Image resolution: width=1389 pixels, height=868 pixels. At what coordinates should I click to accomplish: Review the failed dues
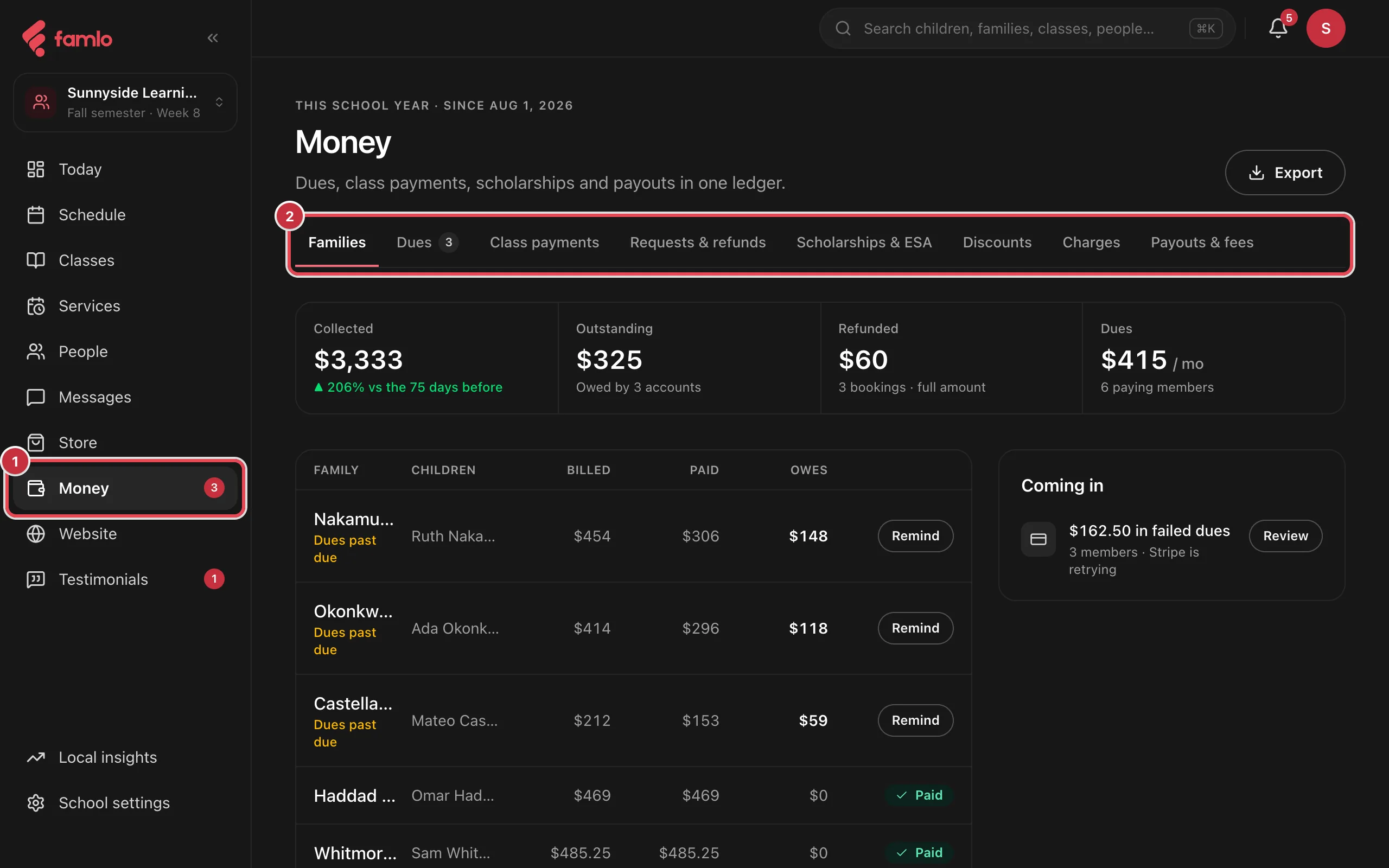[x=1286, y=535]
